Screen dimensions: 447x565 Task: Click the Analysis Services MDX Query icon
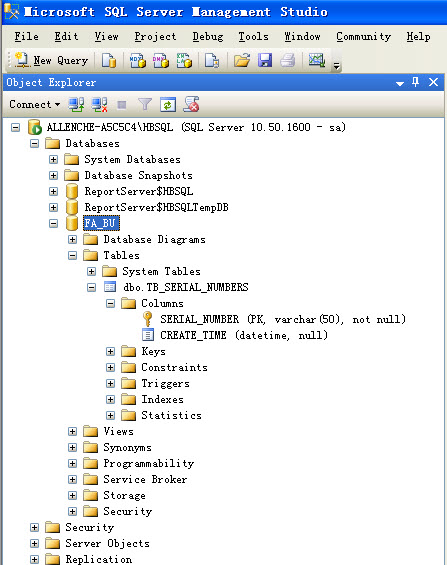click(x=138, y=60)
